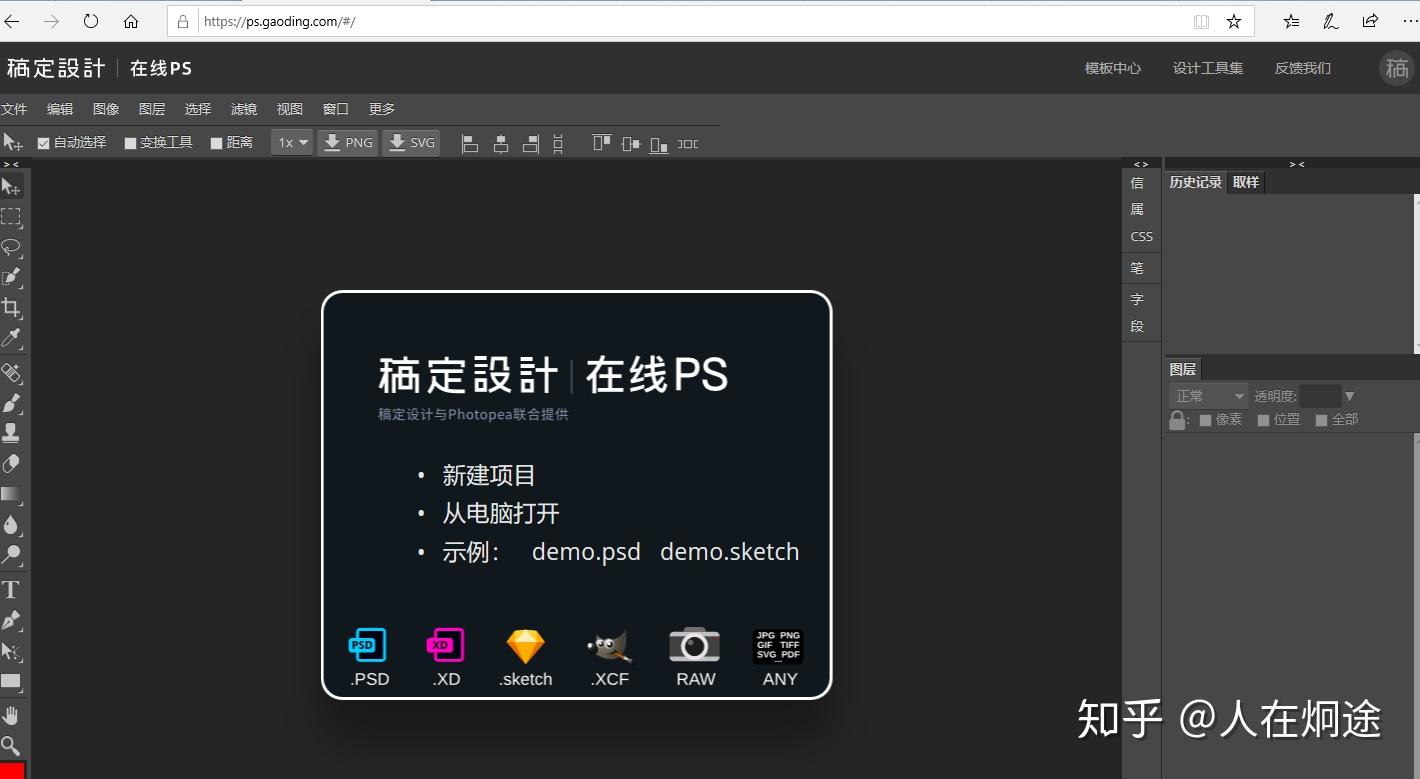The image size is (1420, 779).
Task: Select the Clone Stamp tool
Action: (11, 433)
